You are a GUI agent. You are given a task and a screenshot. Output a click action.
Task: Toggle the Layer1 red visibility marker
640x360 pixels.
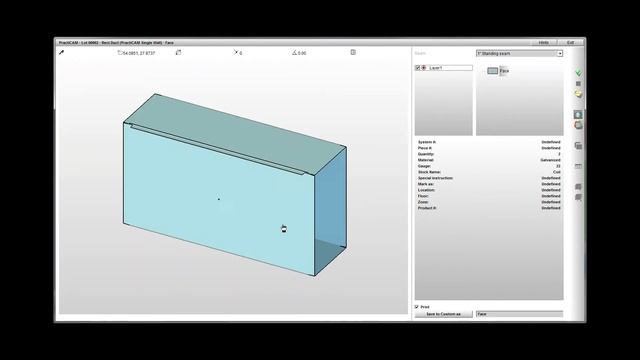(424, 68)
